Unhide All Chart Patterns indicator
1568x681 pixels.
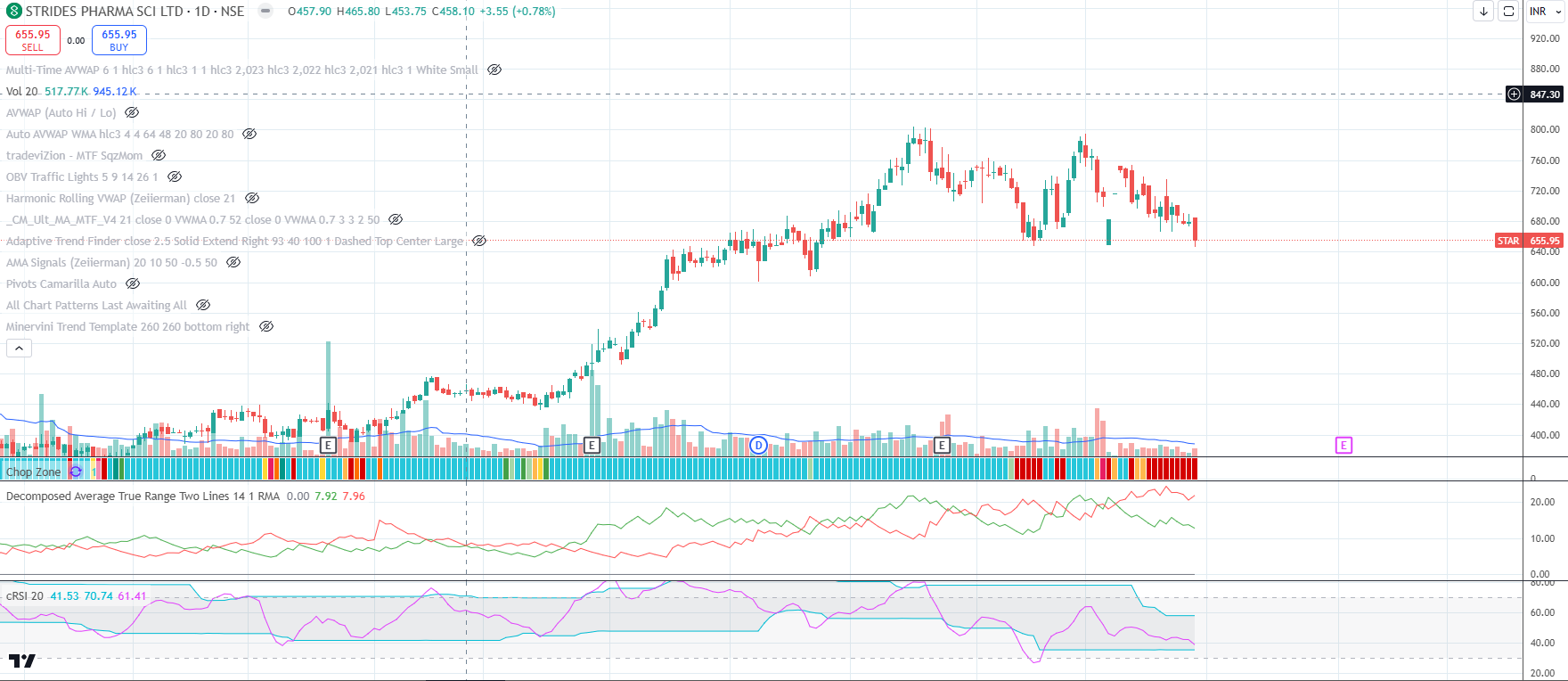click(203, 305)
